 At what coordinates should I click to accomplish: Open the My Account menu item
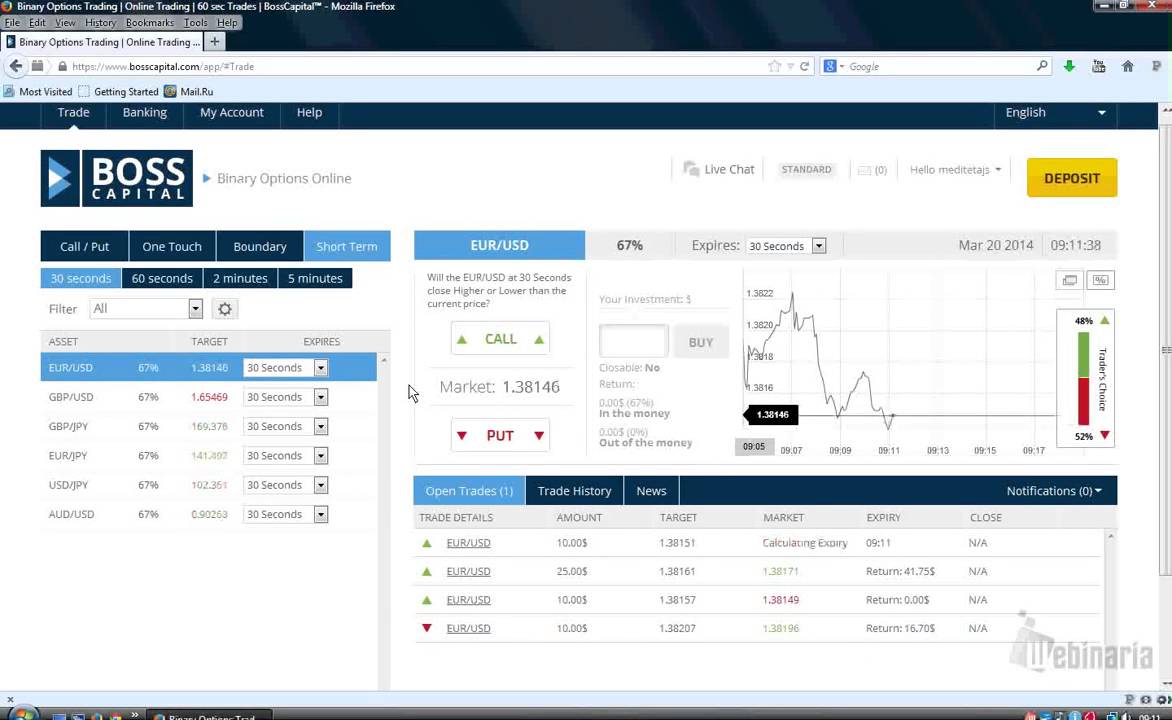tap(232, 113)
